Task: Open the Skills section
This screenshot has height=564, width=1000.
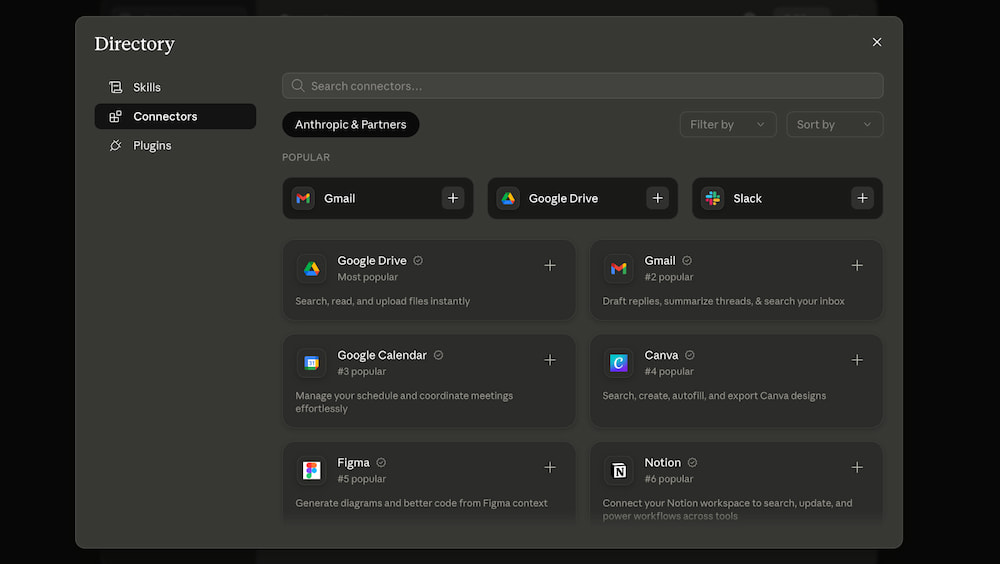Action: point(175,87)
